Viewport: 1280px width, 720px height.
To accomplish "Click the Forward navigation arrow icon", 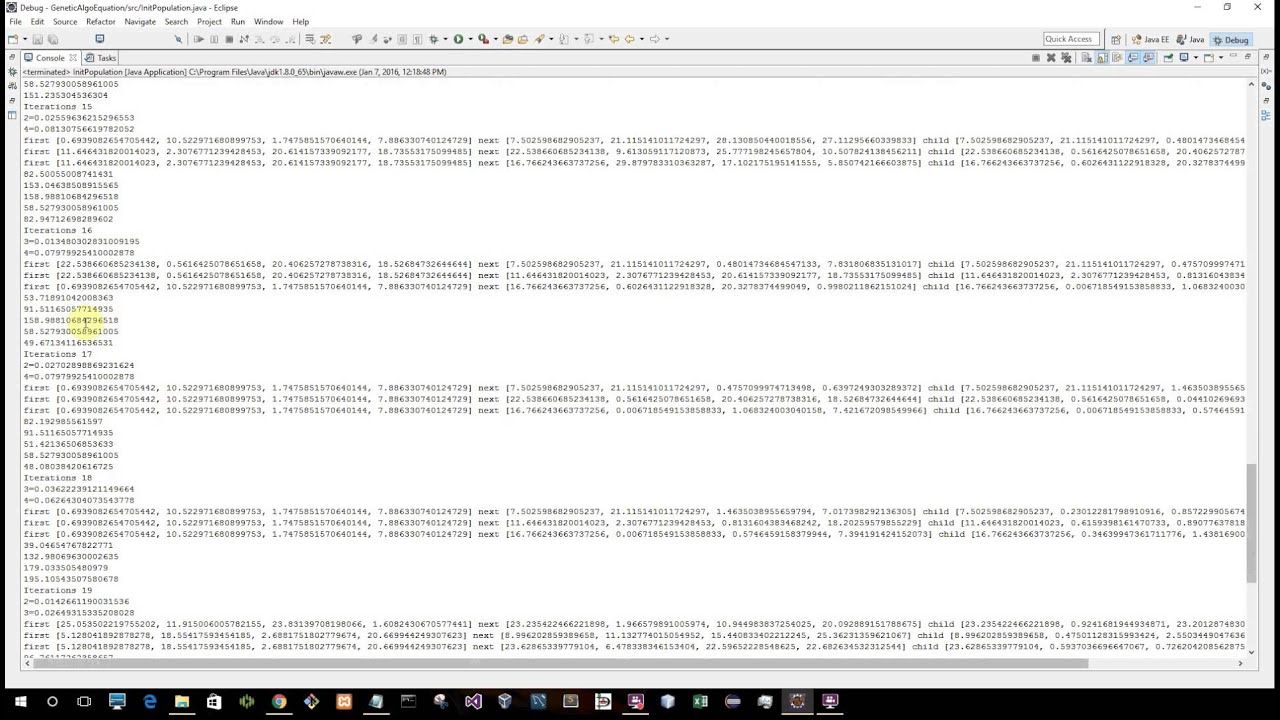I will click(655, 39).
